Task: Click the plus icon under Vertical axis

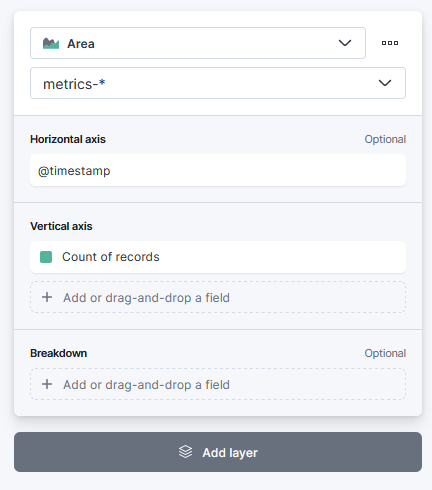Action: pos(47,297)
